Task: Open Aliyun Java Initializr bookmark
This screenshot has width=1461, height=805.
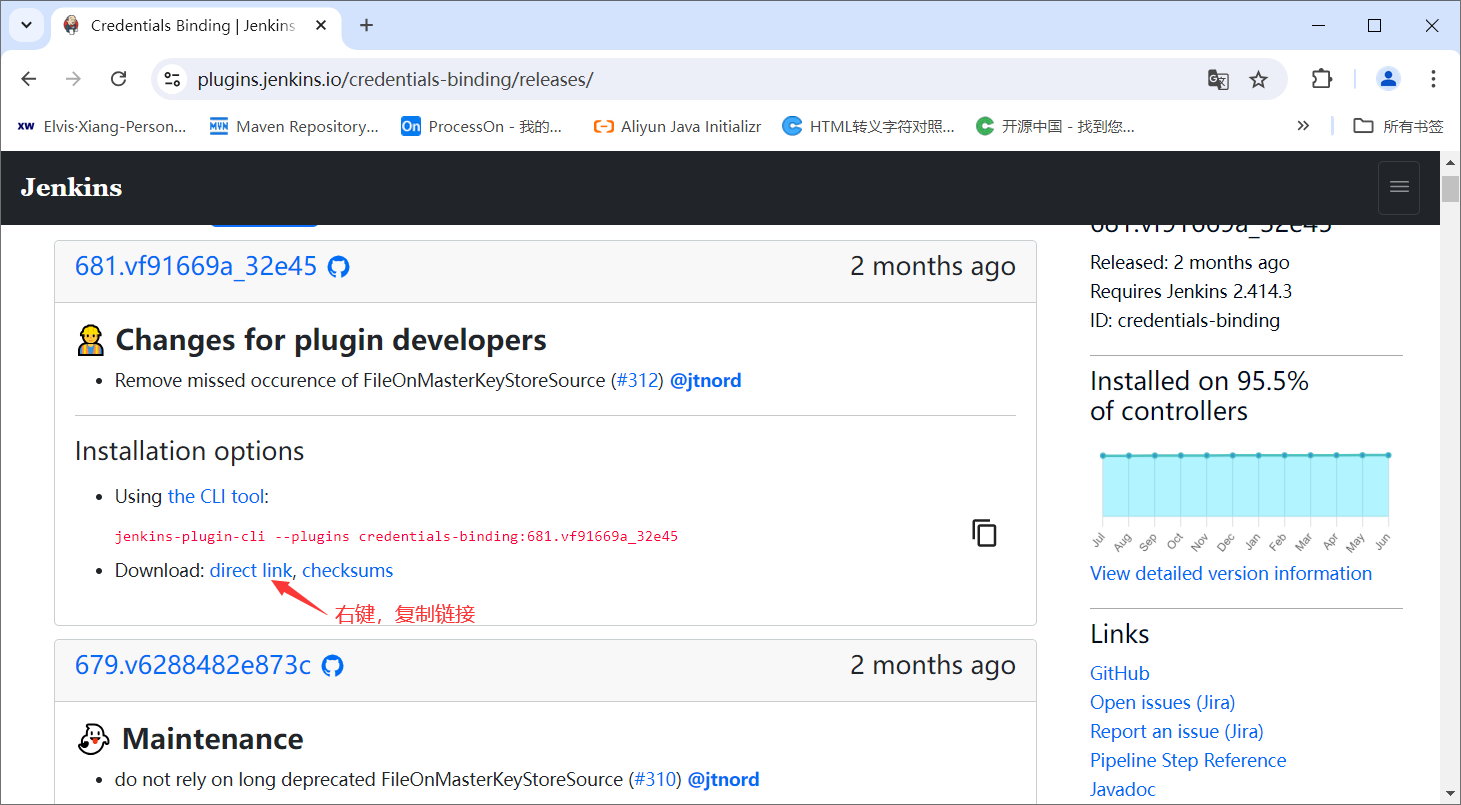Action: 677,126
